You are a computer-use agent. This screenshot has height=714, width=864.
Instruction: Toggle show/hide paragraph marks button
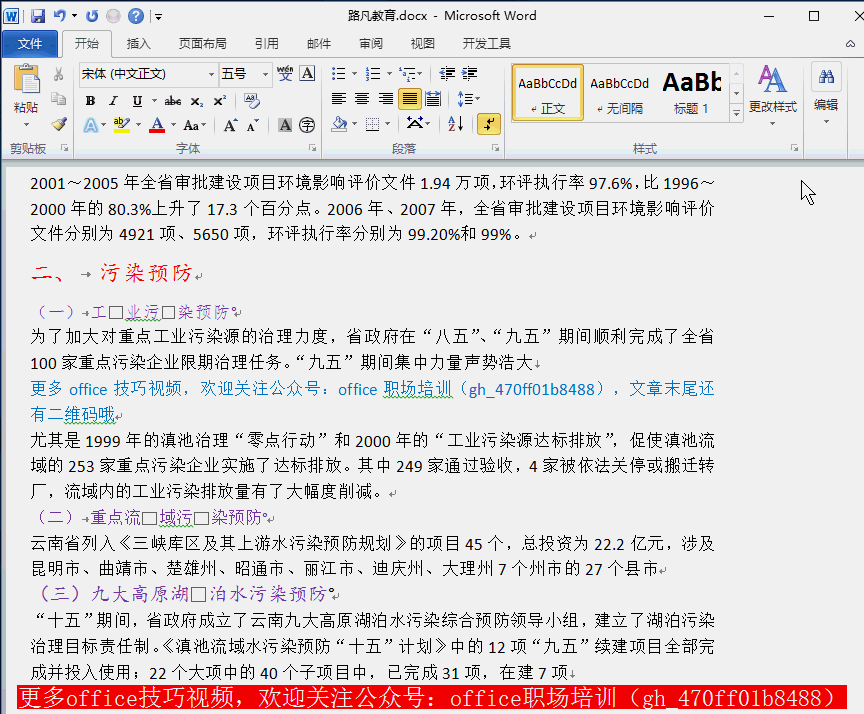[x=489, y=124]
